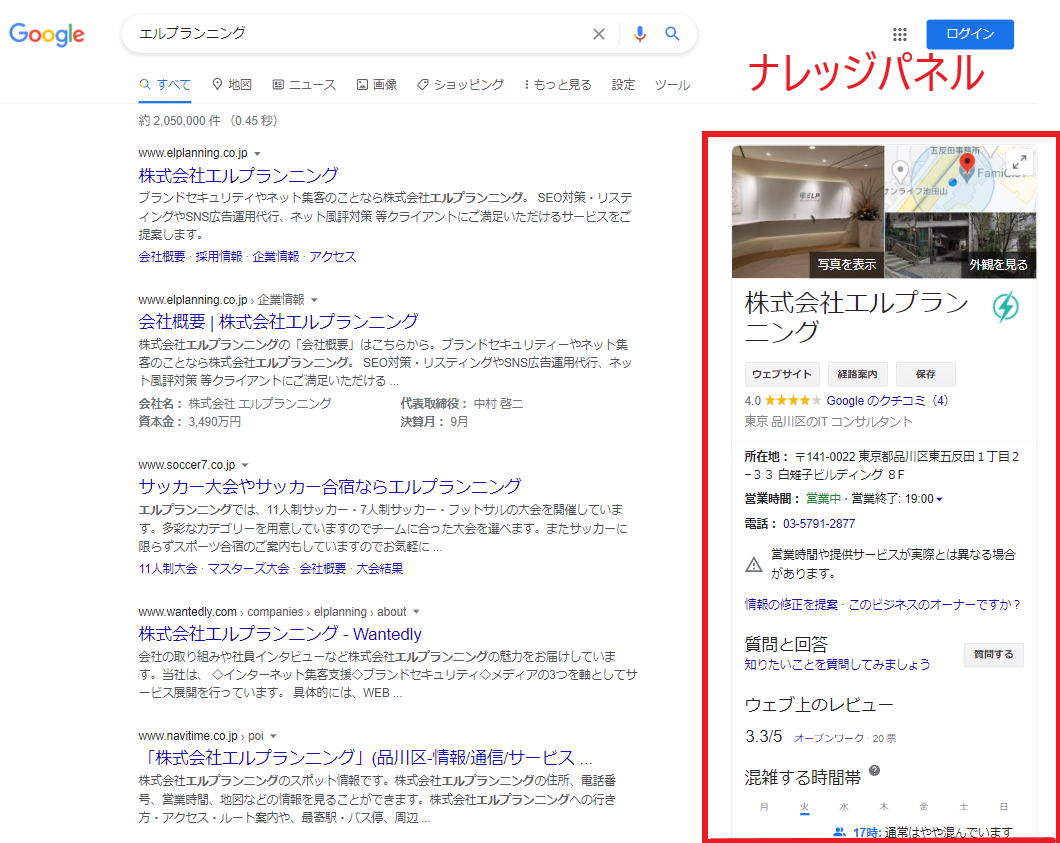Expand dropdown arrow next to navitime.co.jp poi
The width and height of the screenshot is (1060, 843).
(x=273, y=736)
